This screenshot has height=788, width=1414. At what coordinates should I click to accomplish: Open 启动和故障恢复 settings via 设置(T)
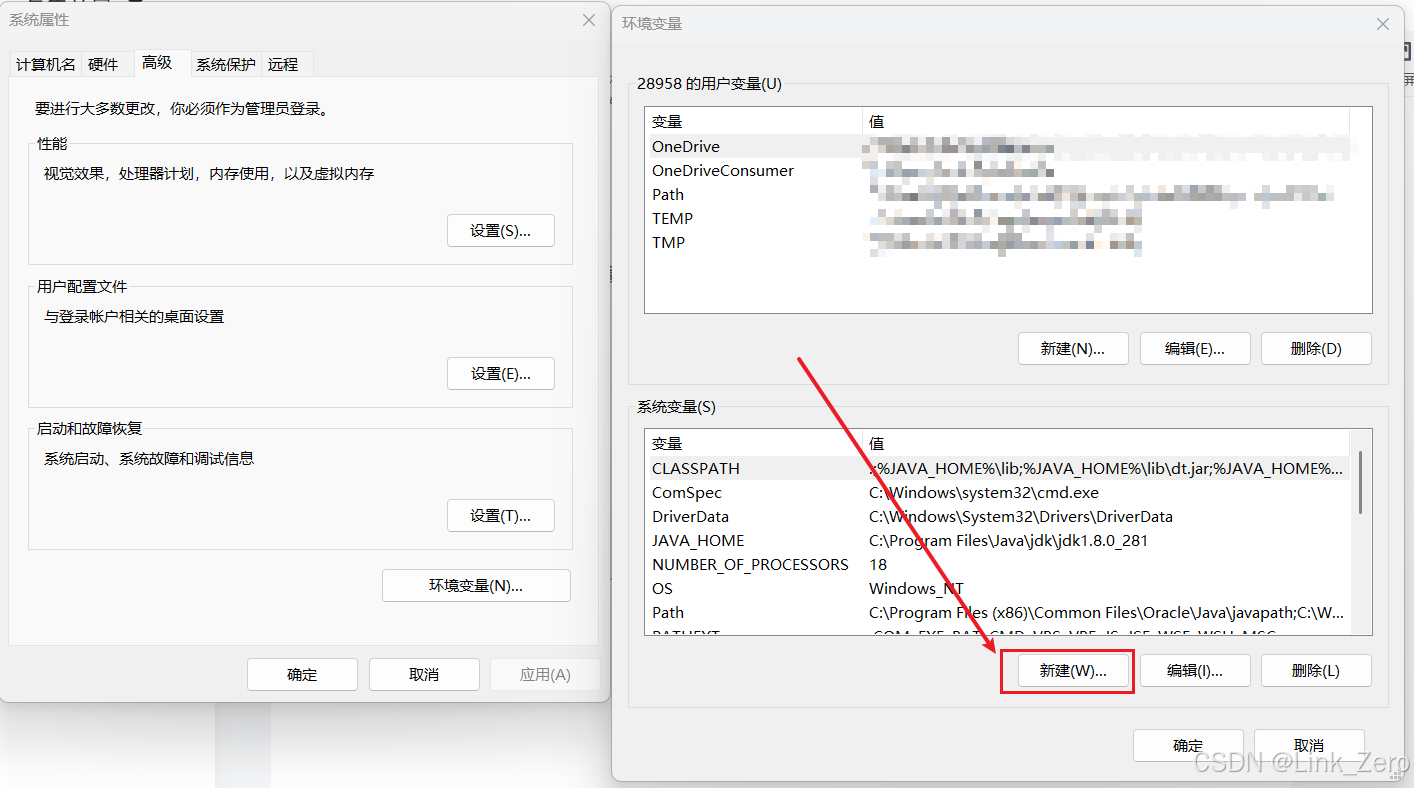point(500,515)
